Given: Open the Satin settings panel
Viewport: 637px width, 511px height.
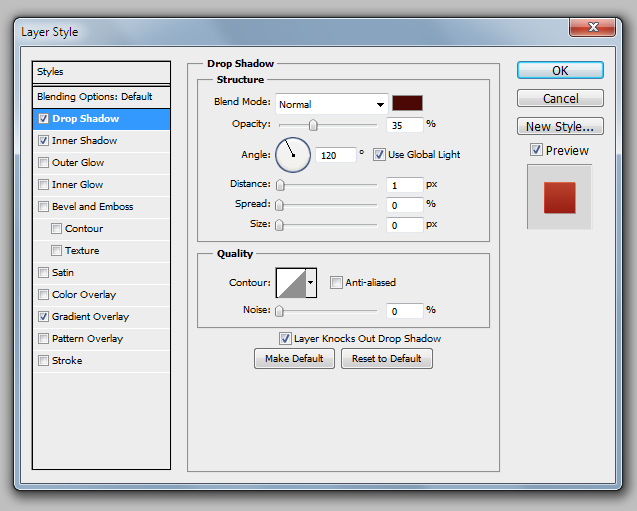Looking at the screenshot, I should pyautogui.click(x=63, y=272).
